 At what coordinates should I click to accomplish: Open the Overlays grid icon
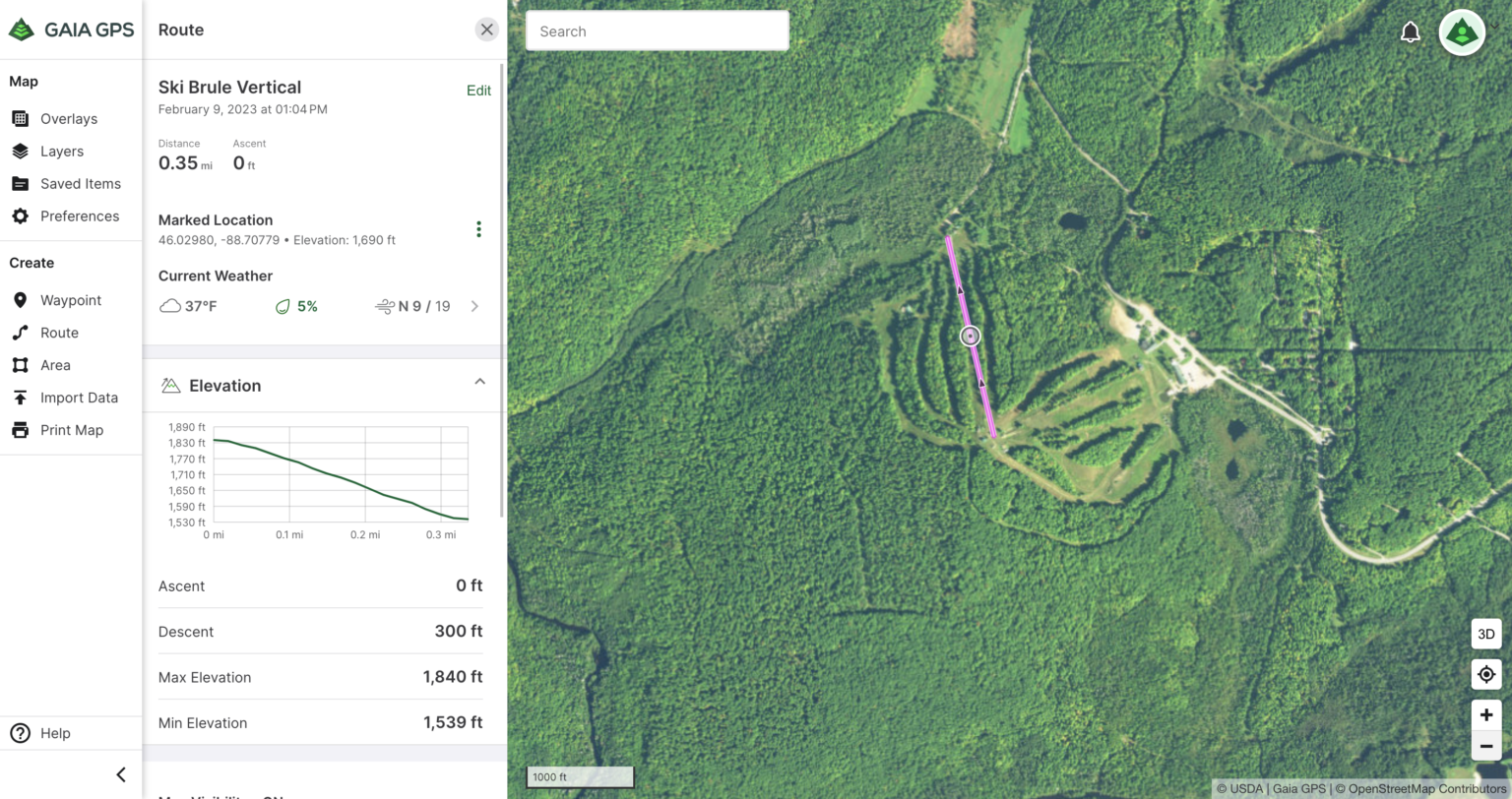[20, 118]
